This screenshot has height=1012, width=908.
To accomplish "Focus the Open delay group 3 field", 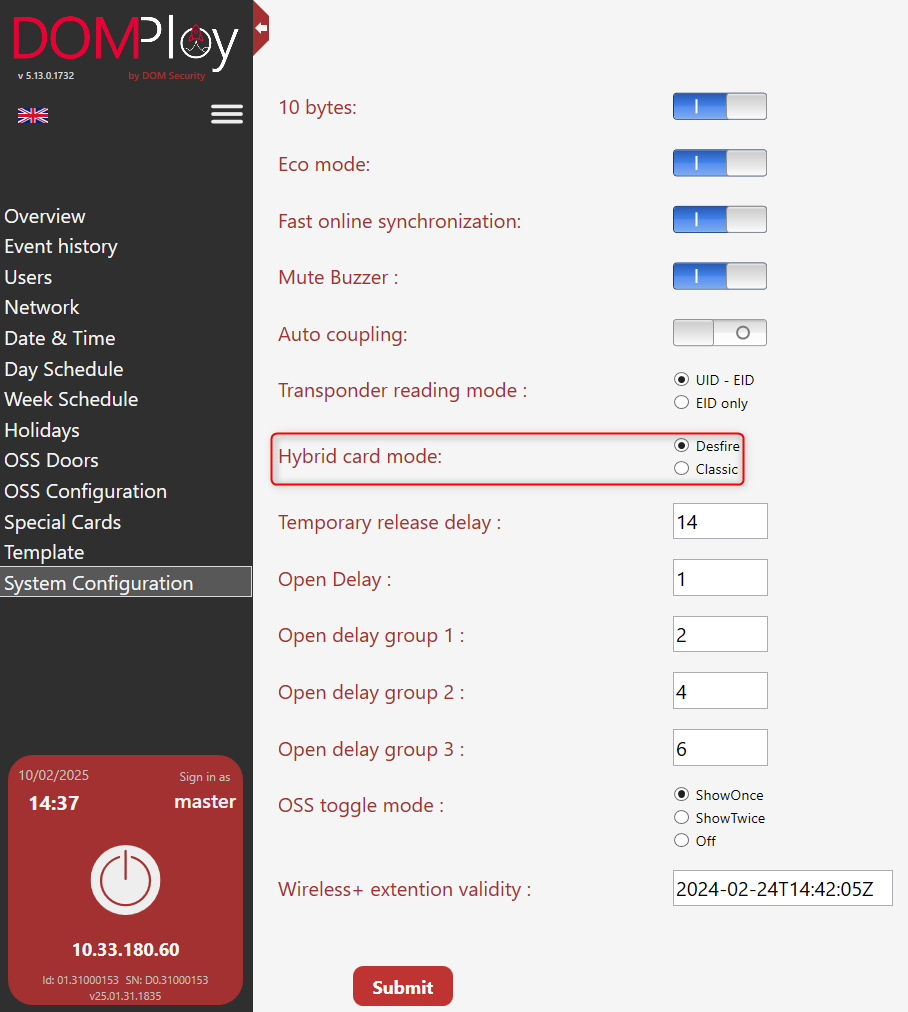I will click(x=720, y=748).
